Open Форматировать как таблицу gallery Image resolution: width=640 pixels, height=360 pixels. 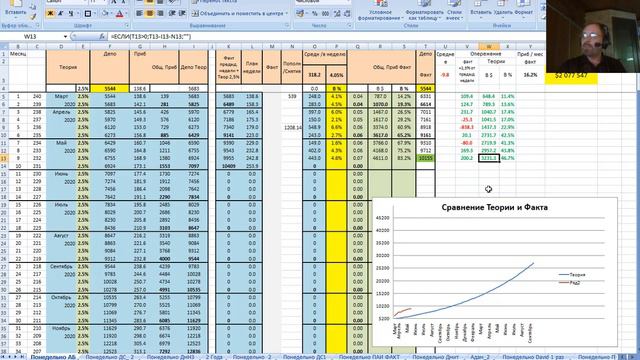[423, 10]
